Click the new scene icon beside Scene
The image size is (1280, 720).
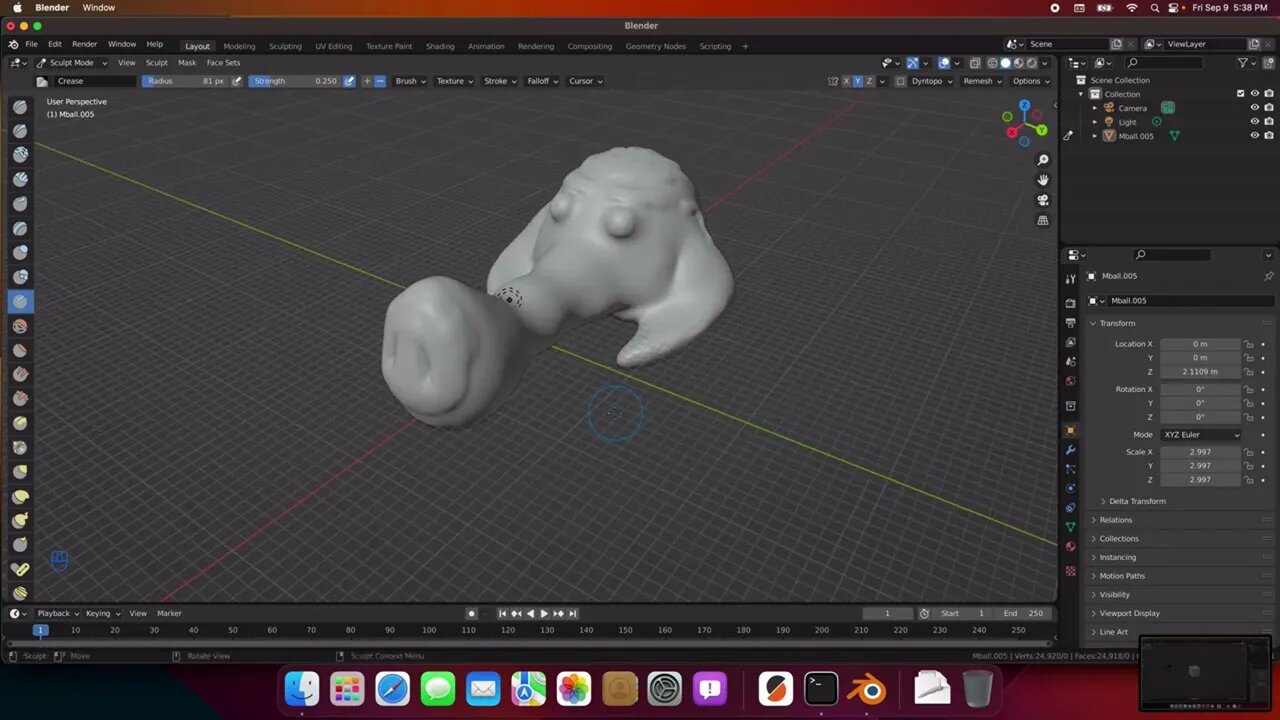tap(1117, 44)
